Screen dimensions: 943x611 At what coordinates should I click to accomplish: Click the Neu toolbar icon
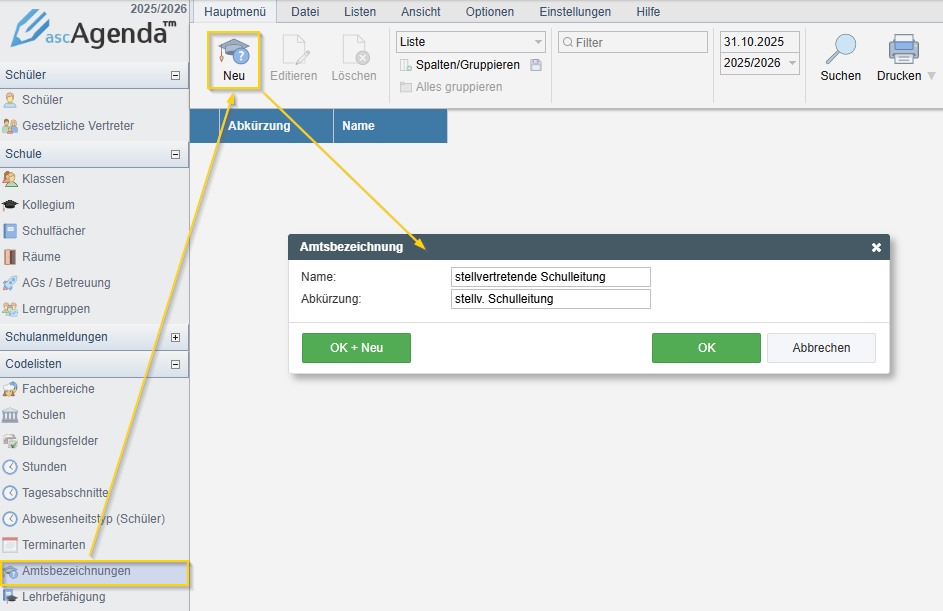[233, 52]
